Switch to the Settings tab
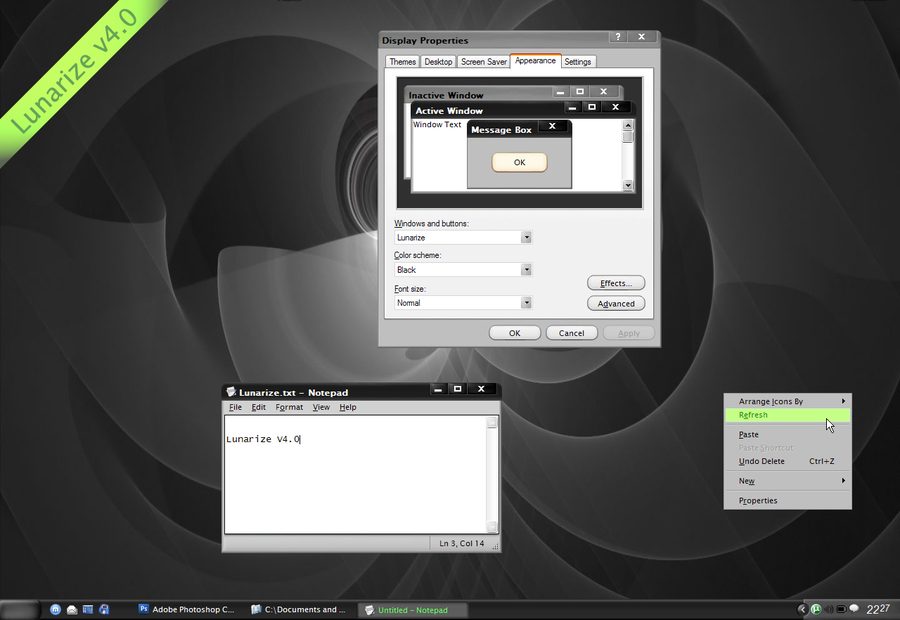The image size is (900, 620). click(x=577, y=61)
